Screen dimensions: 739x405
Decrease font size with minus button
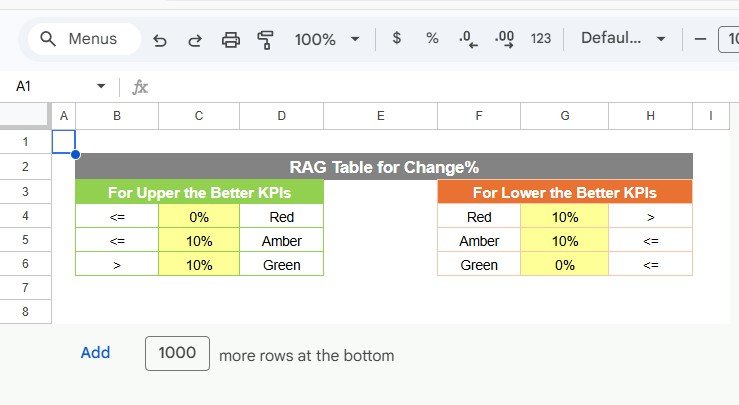(x=700, y=39)
